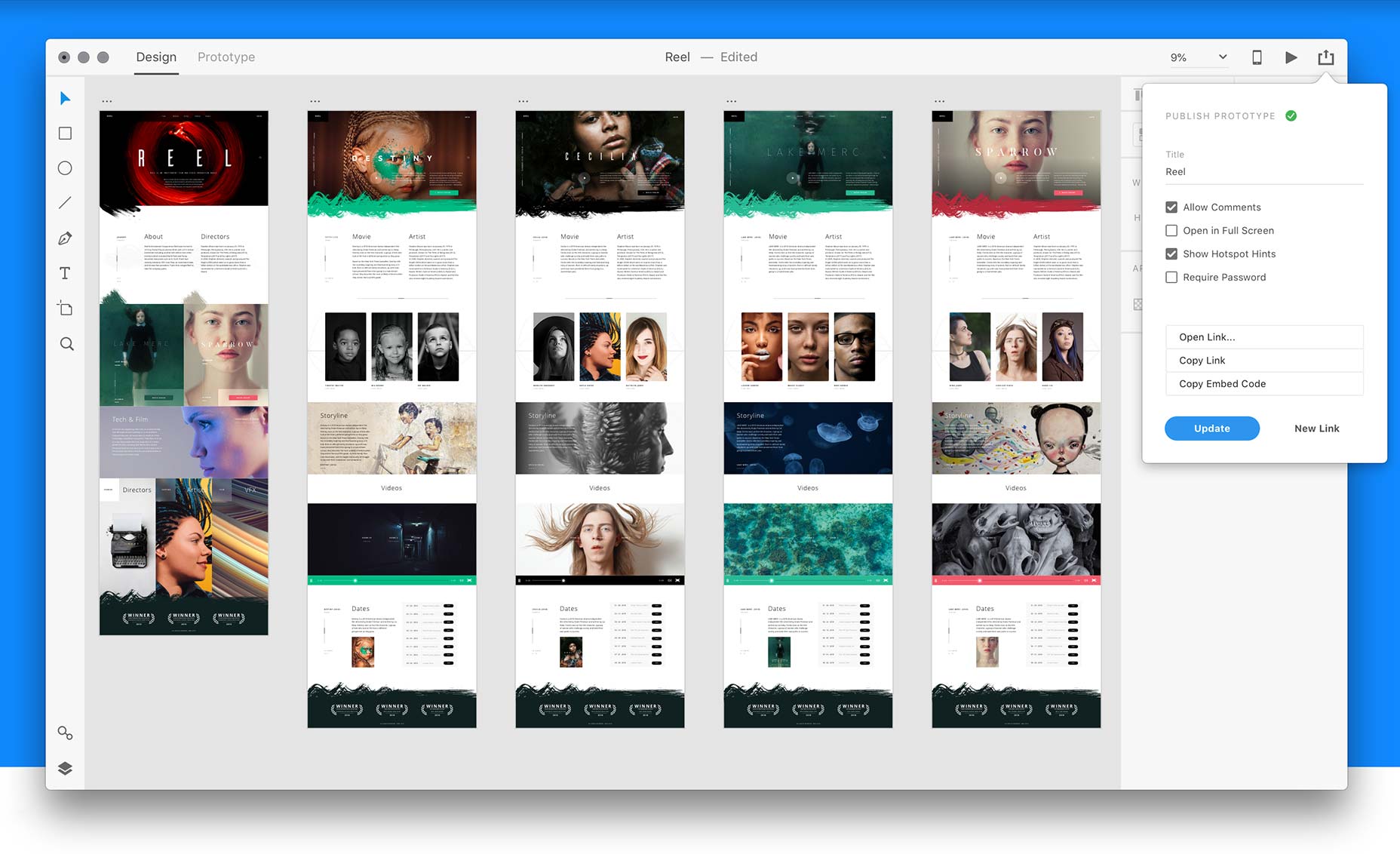Disable Allow Comments
The width and height of the screenshot is (1400, 854).
(1171, 207)
